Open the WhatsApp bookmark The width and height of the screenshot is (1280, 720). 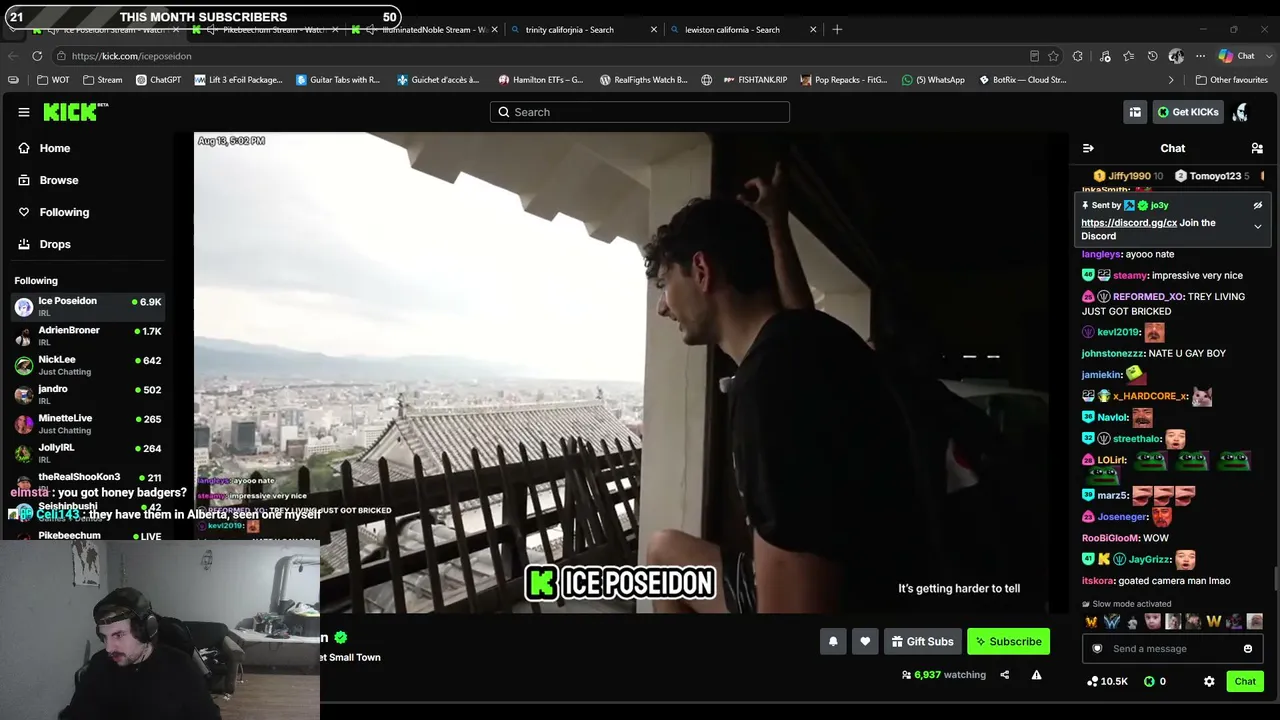933,80
